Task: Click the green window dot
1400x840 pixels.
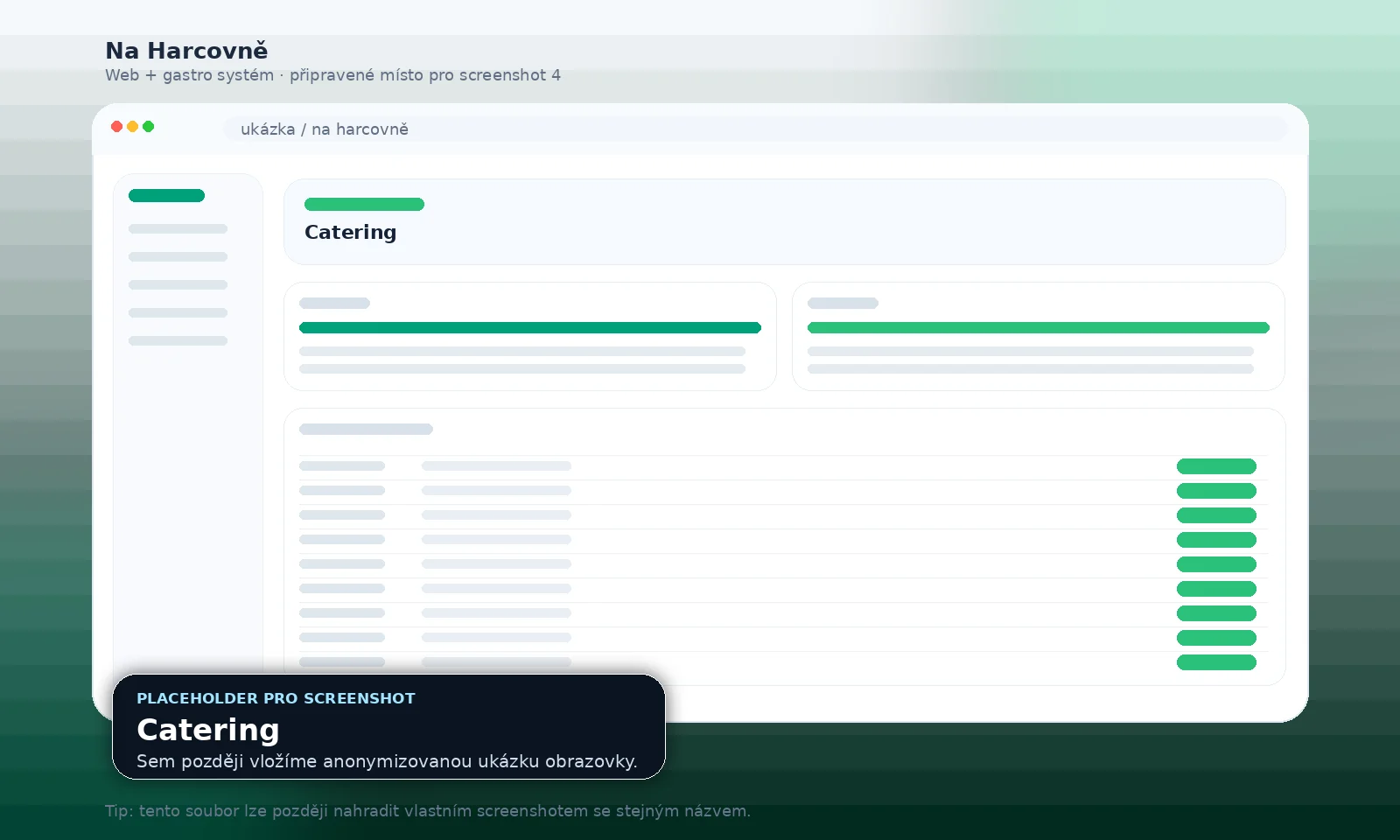Action: 149,127
